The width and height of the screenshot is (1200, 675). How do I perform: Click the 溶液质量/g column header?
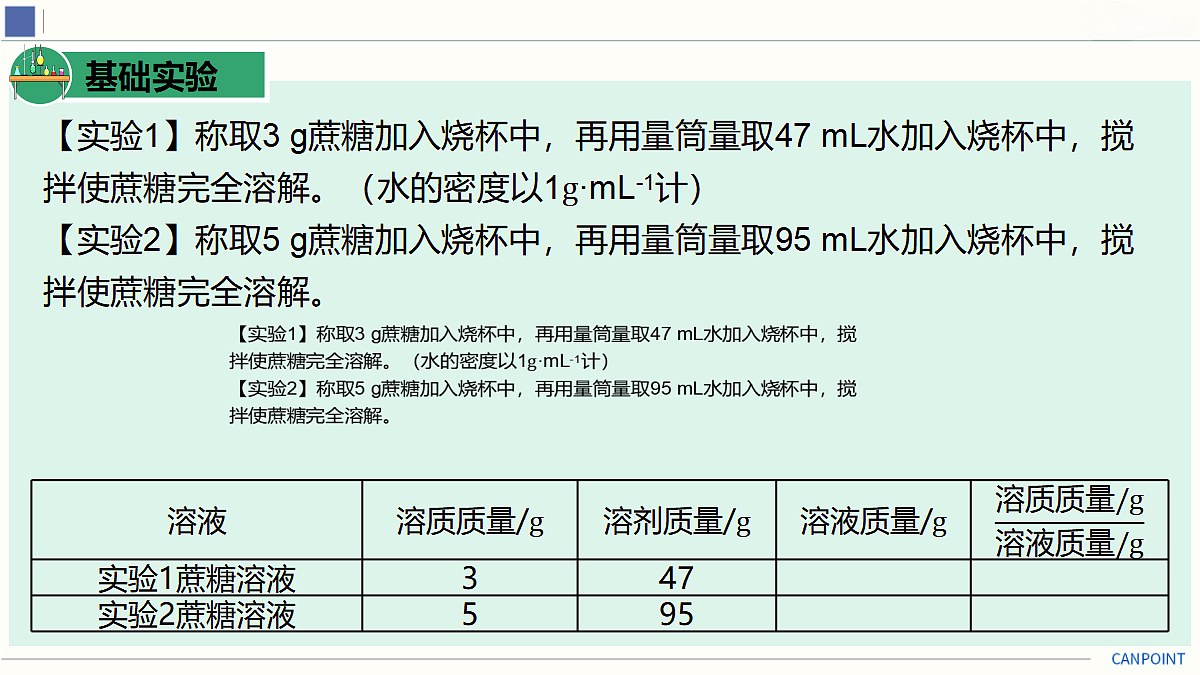873,520
